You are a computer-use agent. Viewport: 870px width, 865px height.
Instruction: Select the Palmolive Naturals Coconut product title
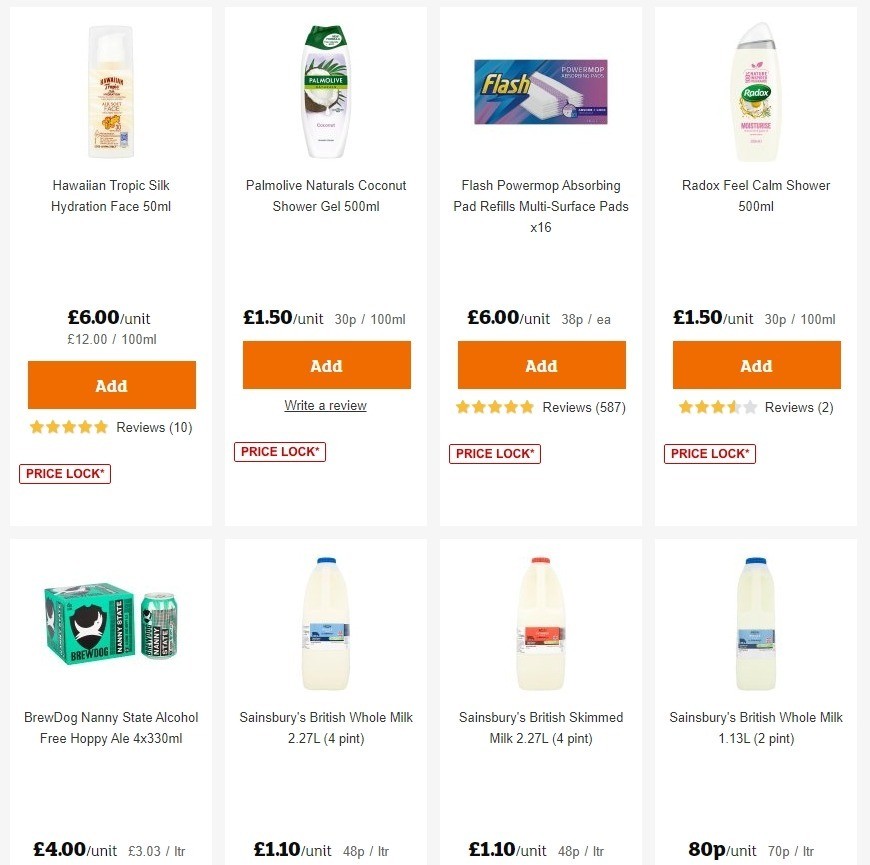[x=325, y=196]
